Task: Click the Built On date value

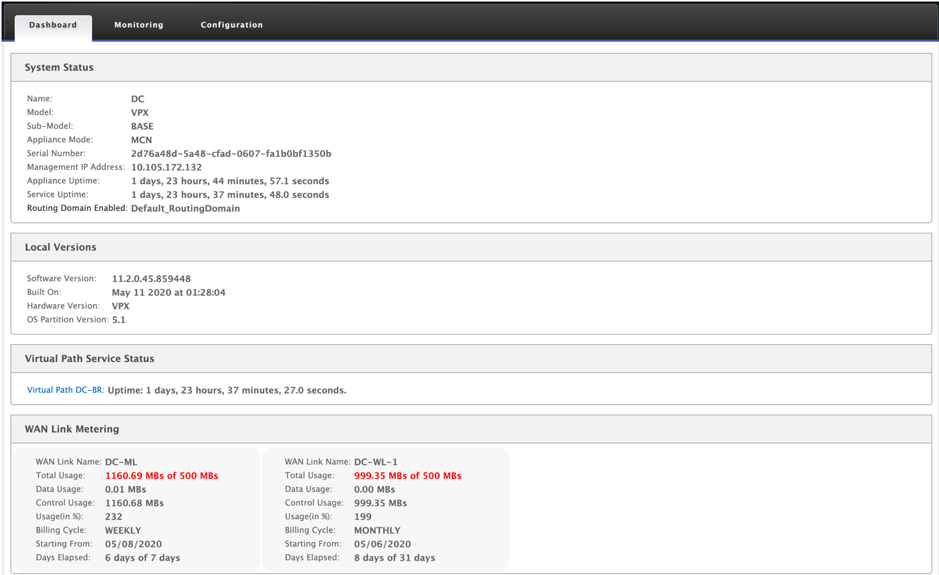Action: (x=169, y=292)
